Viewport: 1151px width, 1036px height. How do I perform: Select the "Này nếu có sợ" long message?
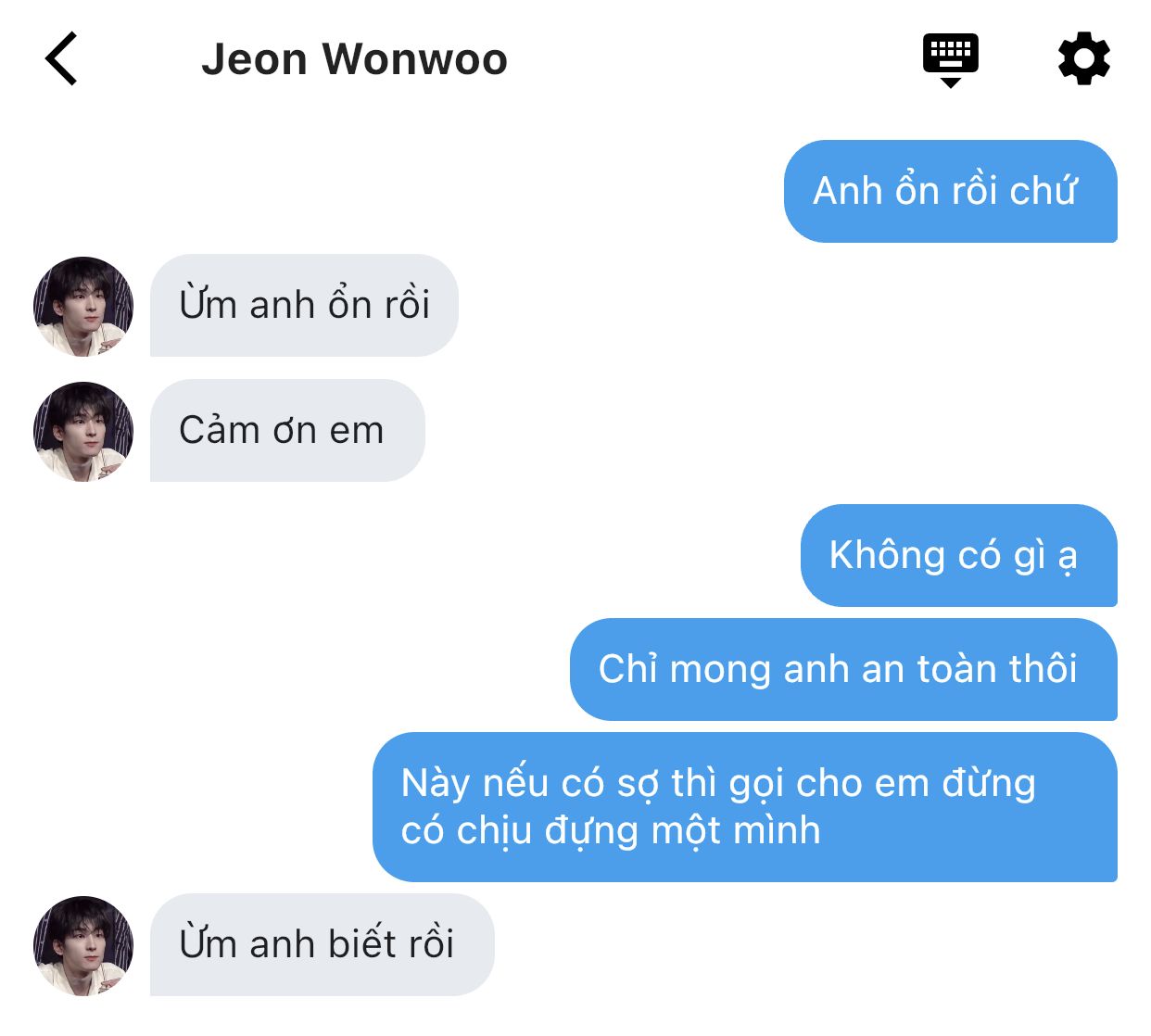pos(745,807)
